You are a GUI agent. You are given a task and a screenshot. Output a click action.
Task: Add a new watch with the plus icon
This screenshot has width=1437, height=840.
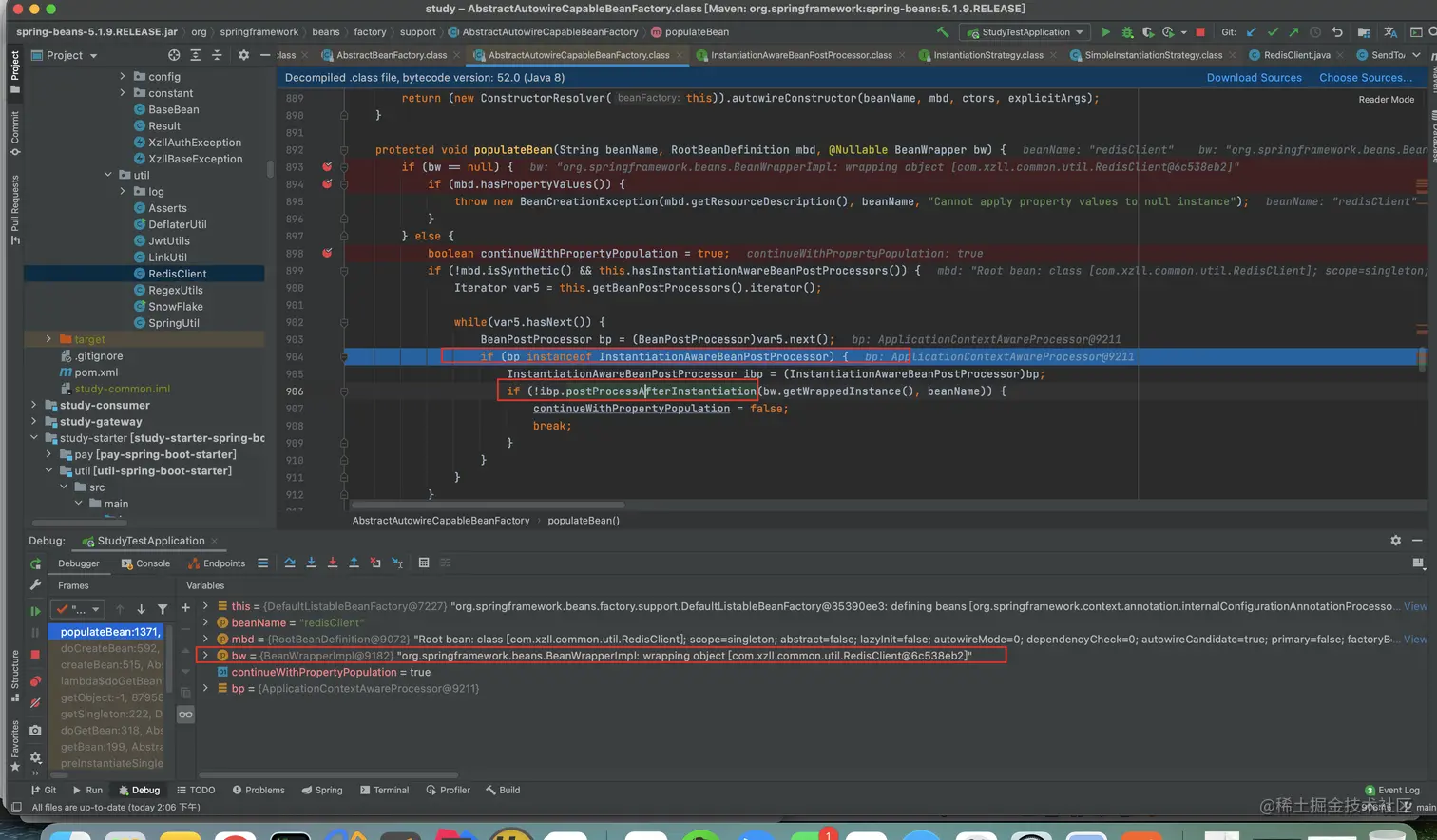click(185, 608)
